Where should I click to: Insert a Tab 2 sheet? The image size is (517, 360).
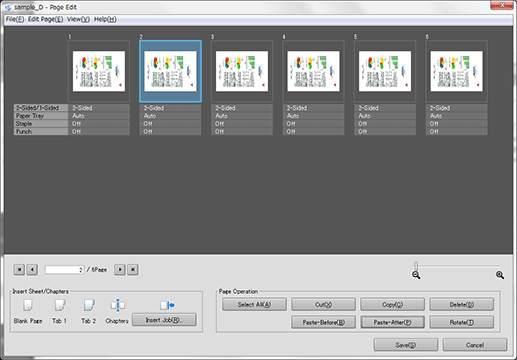[x=89, y=305]
